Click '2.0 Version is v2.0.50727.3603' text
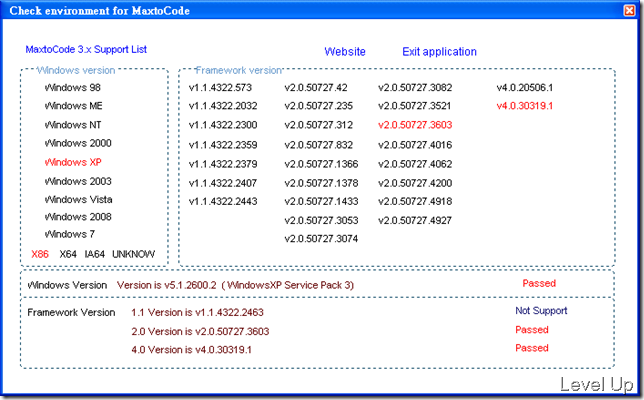 click(200, 331)
